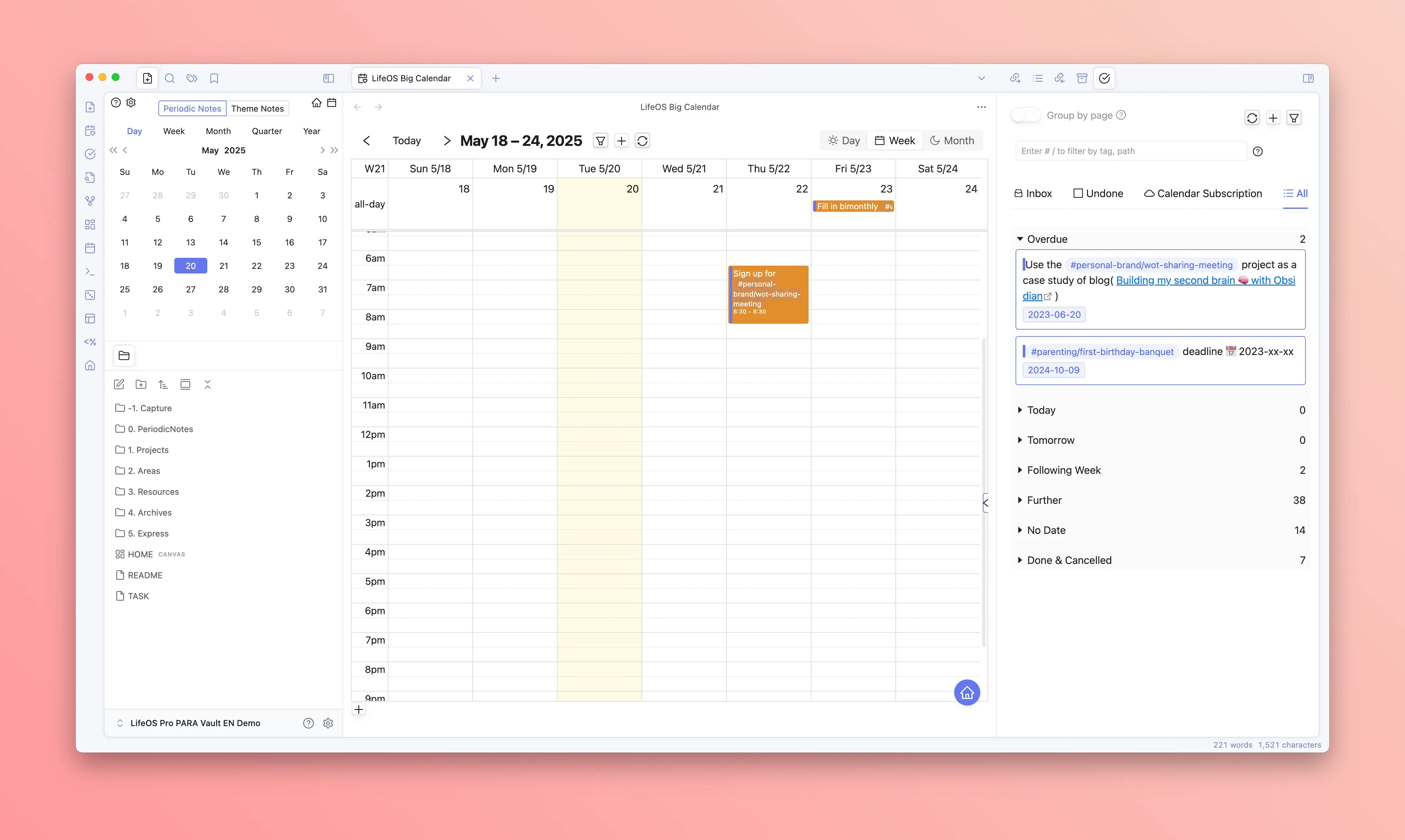Click the Today button in calendar
Screen dimensions: 1405x840
(406, 140)
